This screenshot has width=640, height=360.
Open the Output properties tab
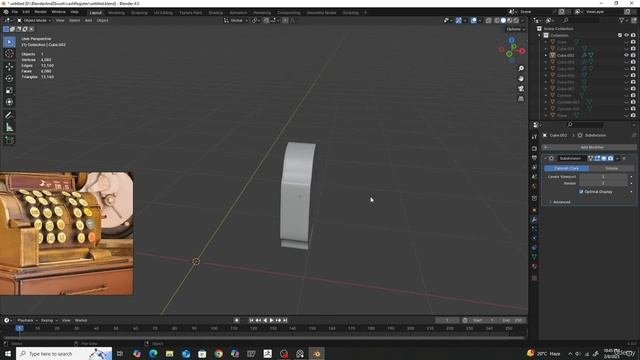[534, 158]
